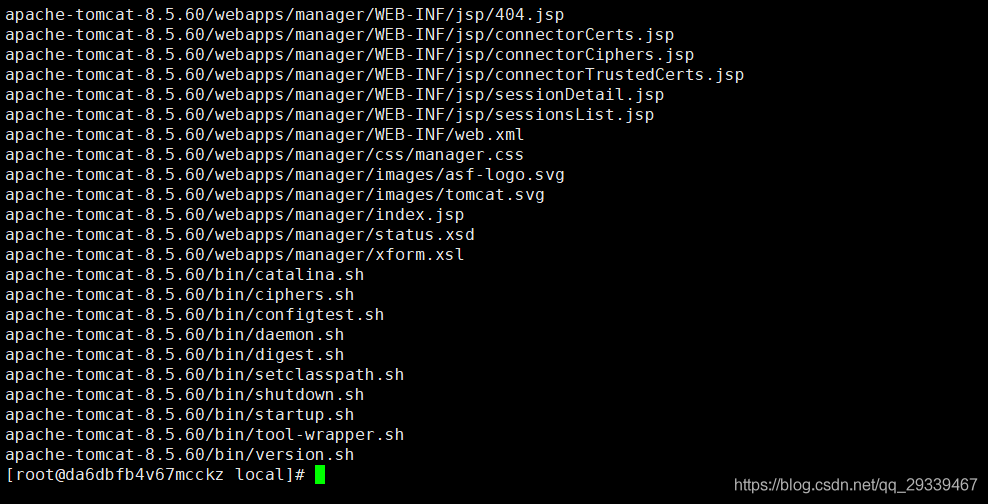Click the bin/version.sh output line
Screen dimensions: 988x504
(x=180, y=454)
